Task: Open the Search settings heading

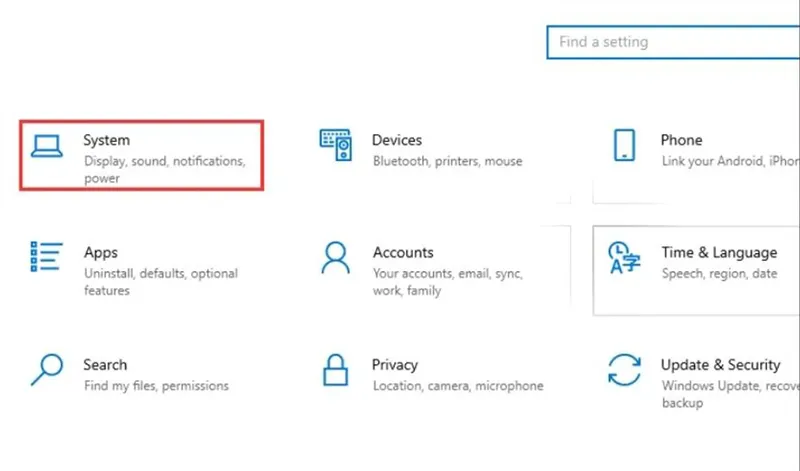Action: point(105,365)
